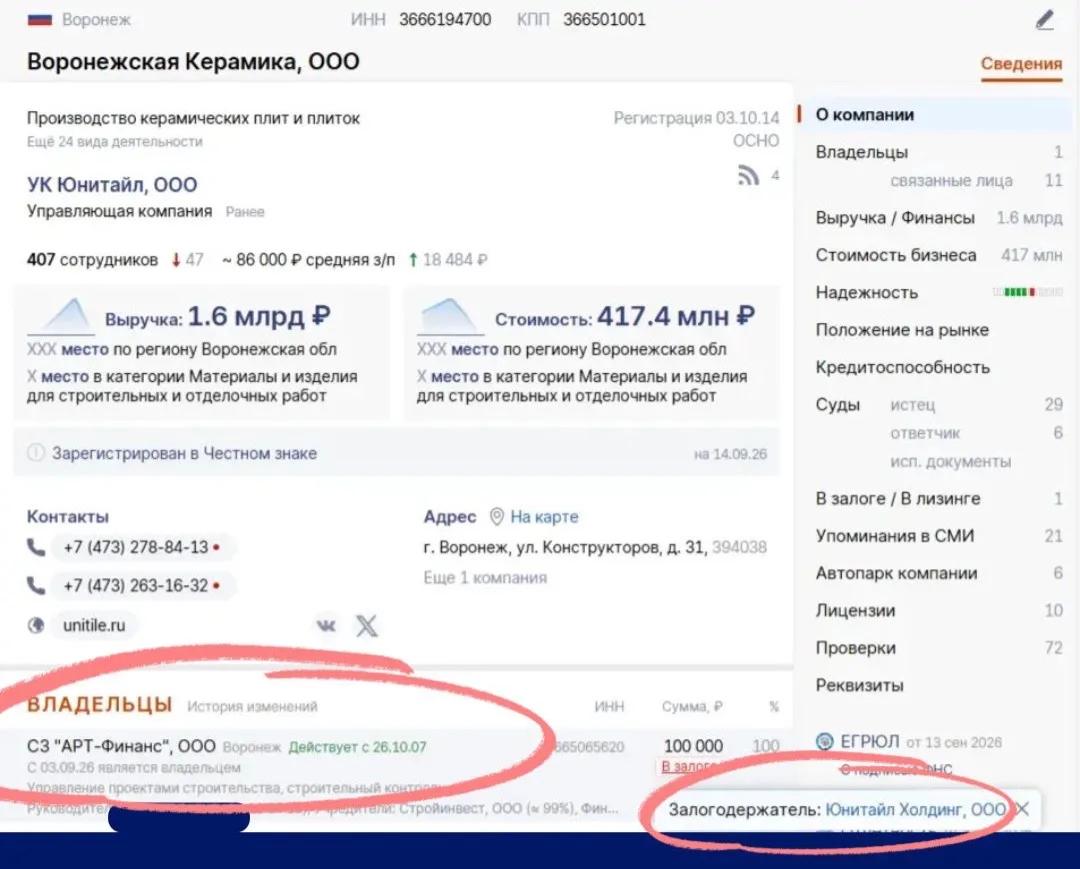Click 86 000 ₽ средняя з/п text
This screenshot has height=869, width=1080.
[309, 260]
